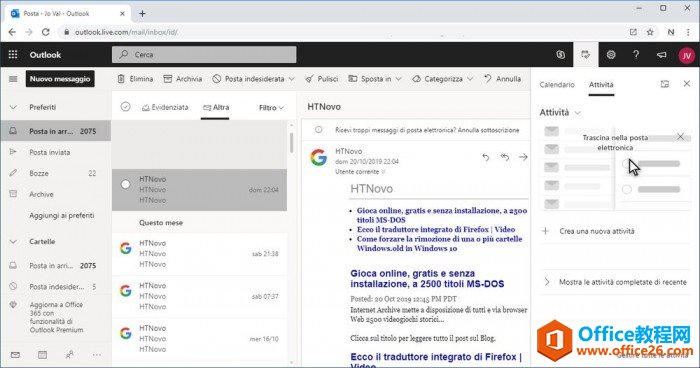Open the JV account avatar

click(686, 55)
